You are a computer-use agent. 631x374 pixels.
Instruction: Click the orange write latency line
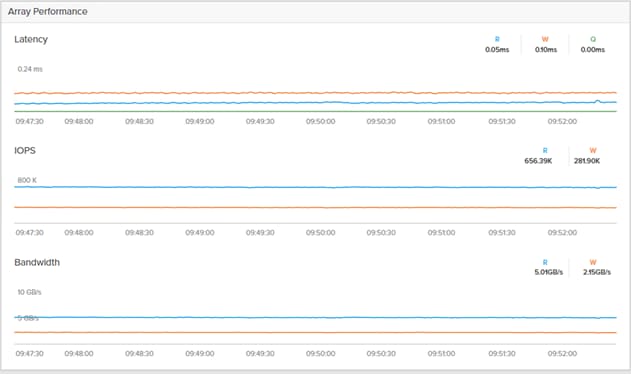(x=316, y=93)
